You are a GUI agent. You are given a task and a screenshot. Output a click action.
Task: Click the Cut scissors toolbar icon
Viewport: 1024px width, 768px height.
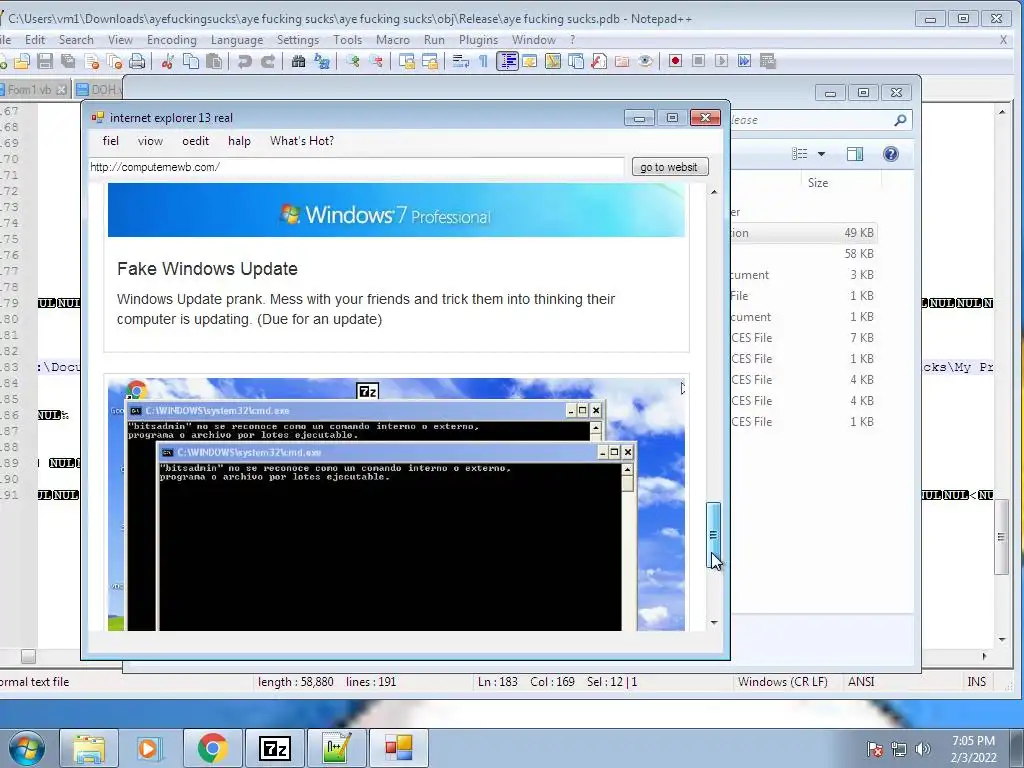tap(168, 61)
